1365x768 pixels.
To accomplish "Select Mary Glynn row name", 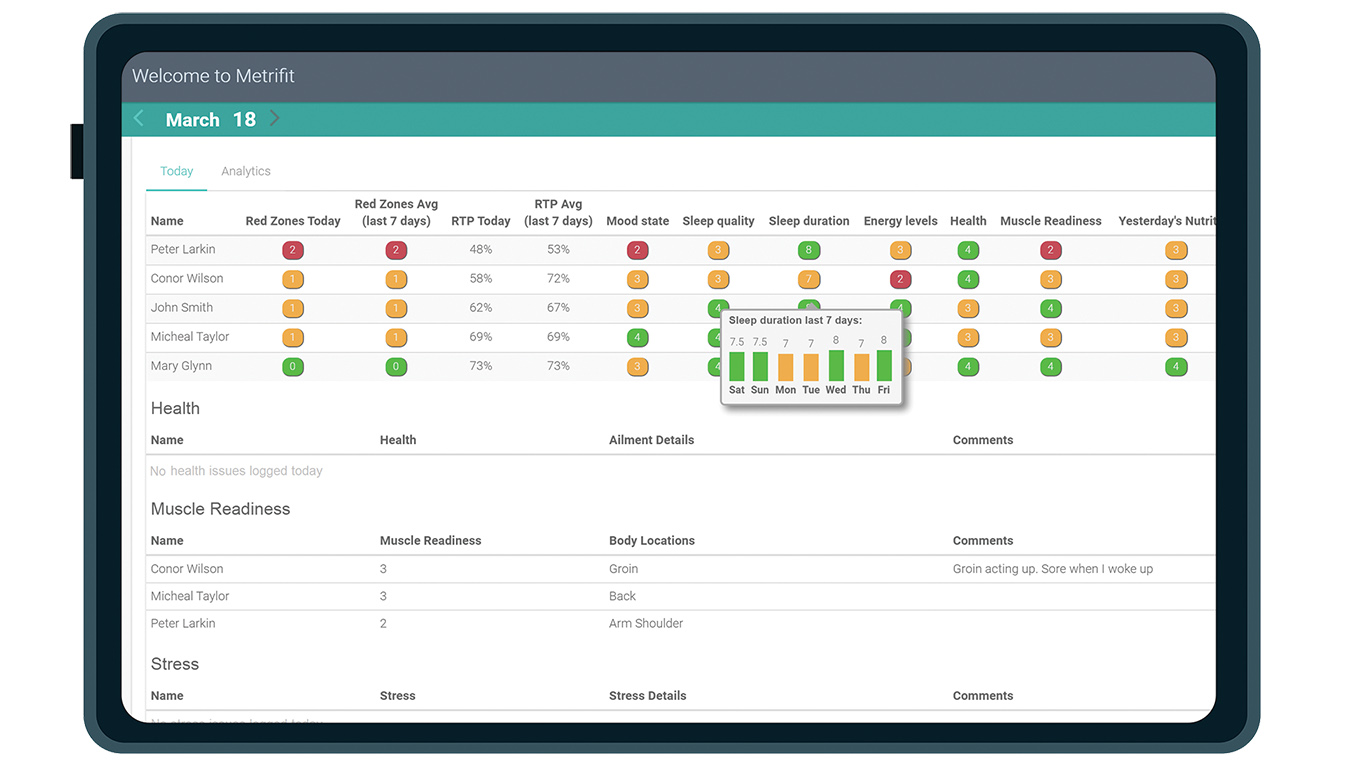I will pyautogui.click(x=181, y=366).
